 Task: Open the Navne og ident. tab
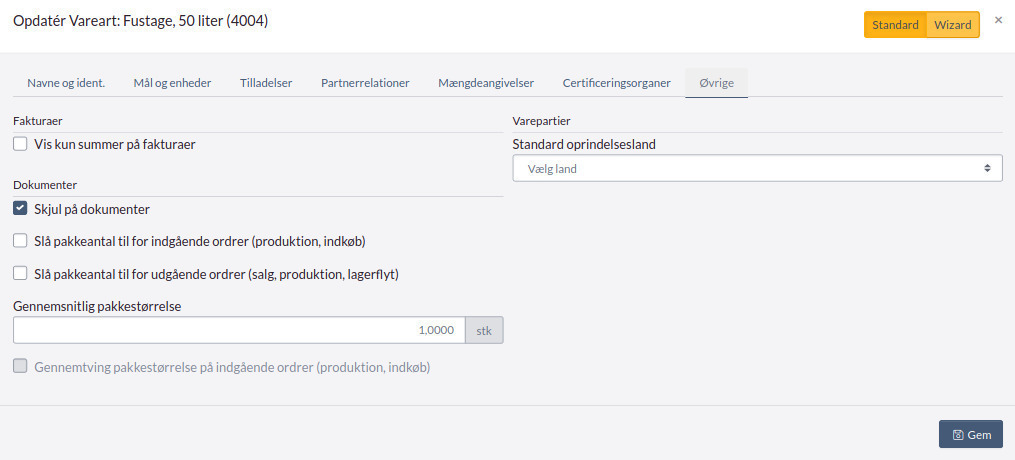click(x=66, y=83)
